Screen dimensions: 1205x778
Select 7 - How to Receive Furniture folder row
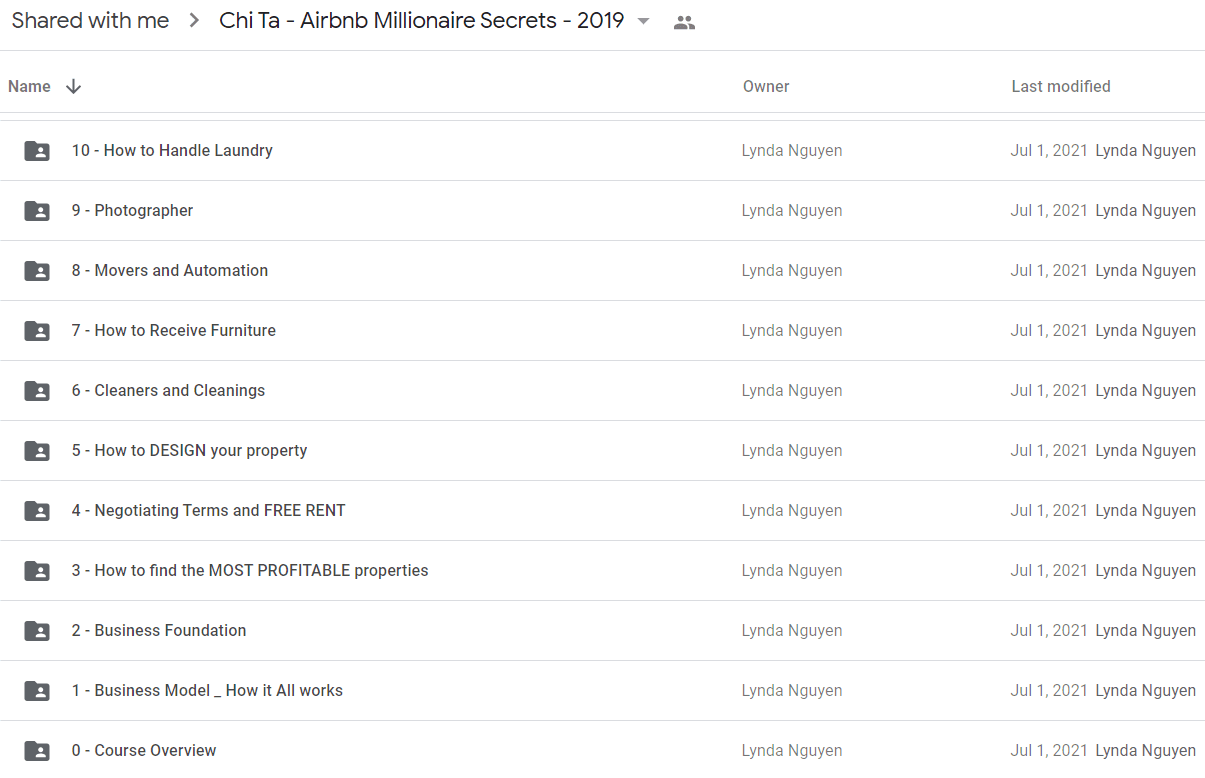click(602, 331)
